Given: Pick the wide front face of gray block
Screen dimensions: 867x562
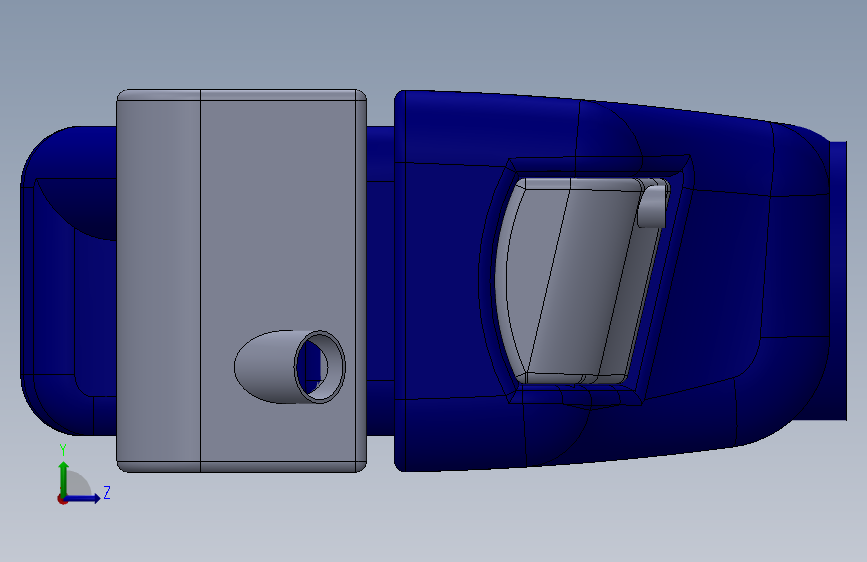Looking at the screenshot, I should (278, 281).
